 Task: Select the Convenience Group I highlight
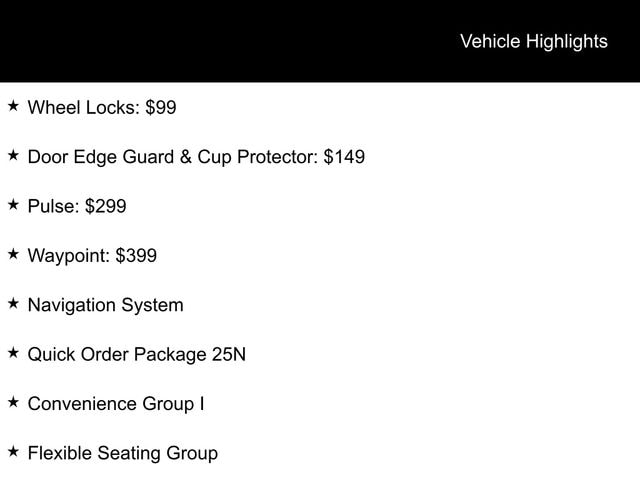click(x=116, y=404)
